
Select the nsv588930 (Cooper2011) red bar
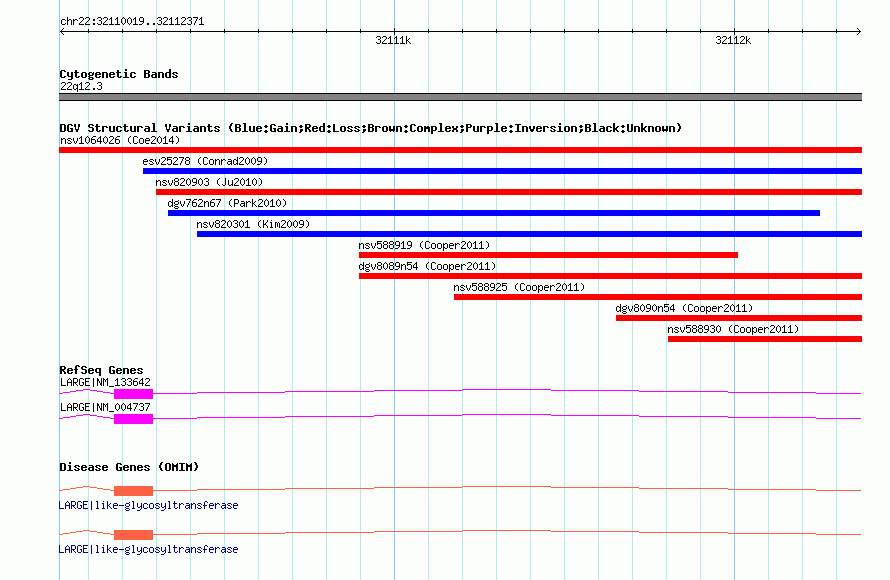click(765, 339)
